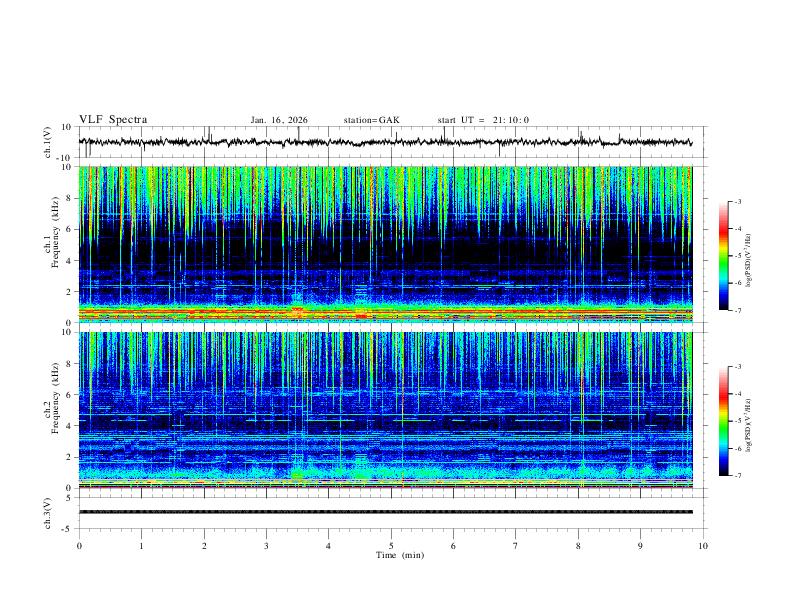Click the time axis tick label "8"
The image size is (792, 612).
(x=578, y=546)
